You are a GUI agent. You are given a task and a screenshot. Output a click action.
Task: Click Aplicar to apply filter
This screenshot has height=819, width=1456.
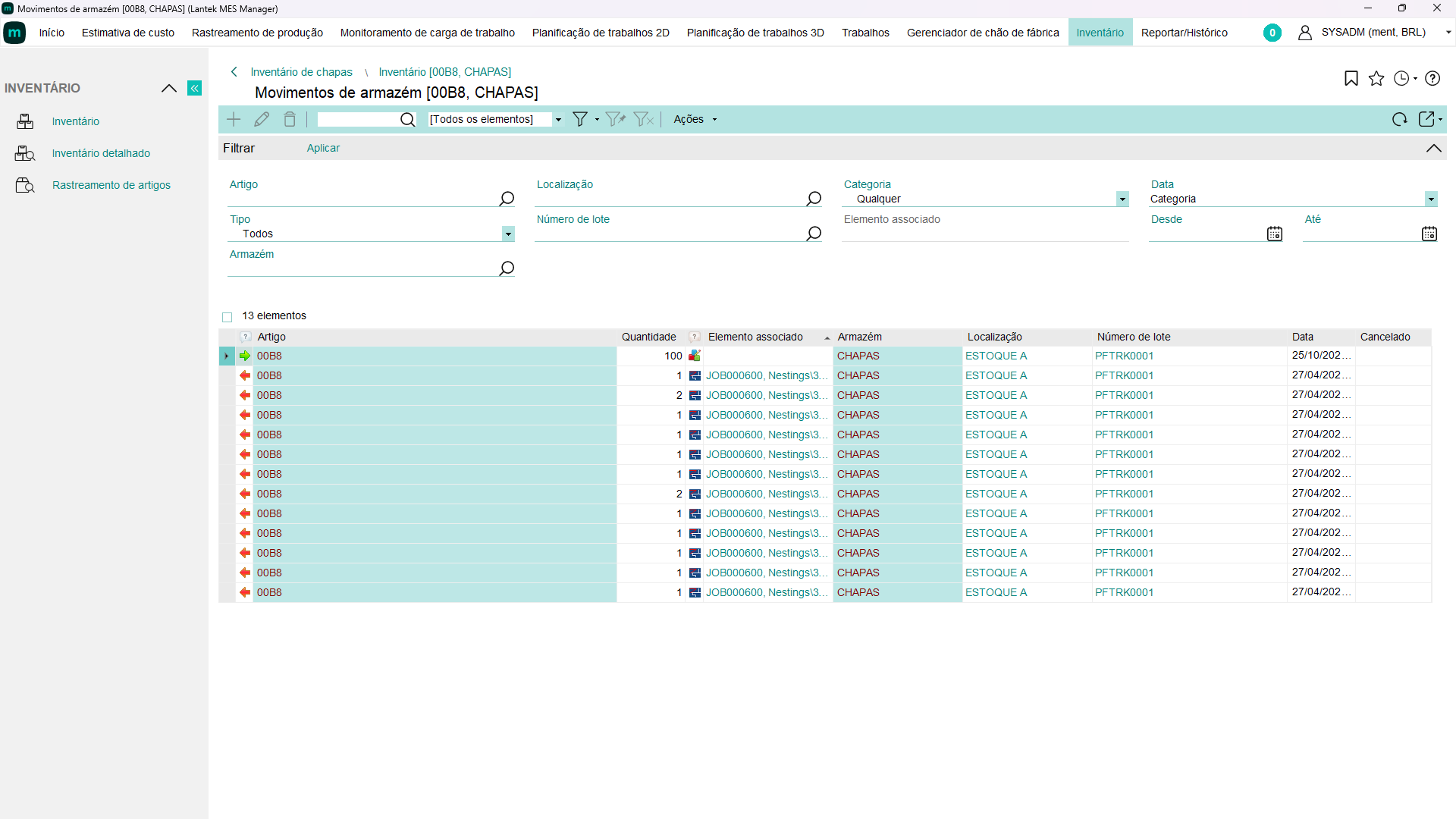(323, 148)
